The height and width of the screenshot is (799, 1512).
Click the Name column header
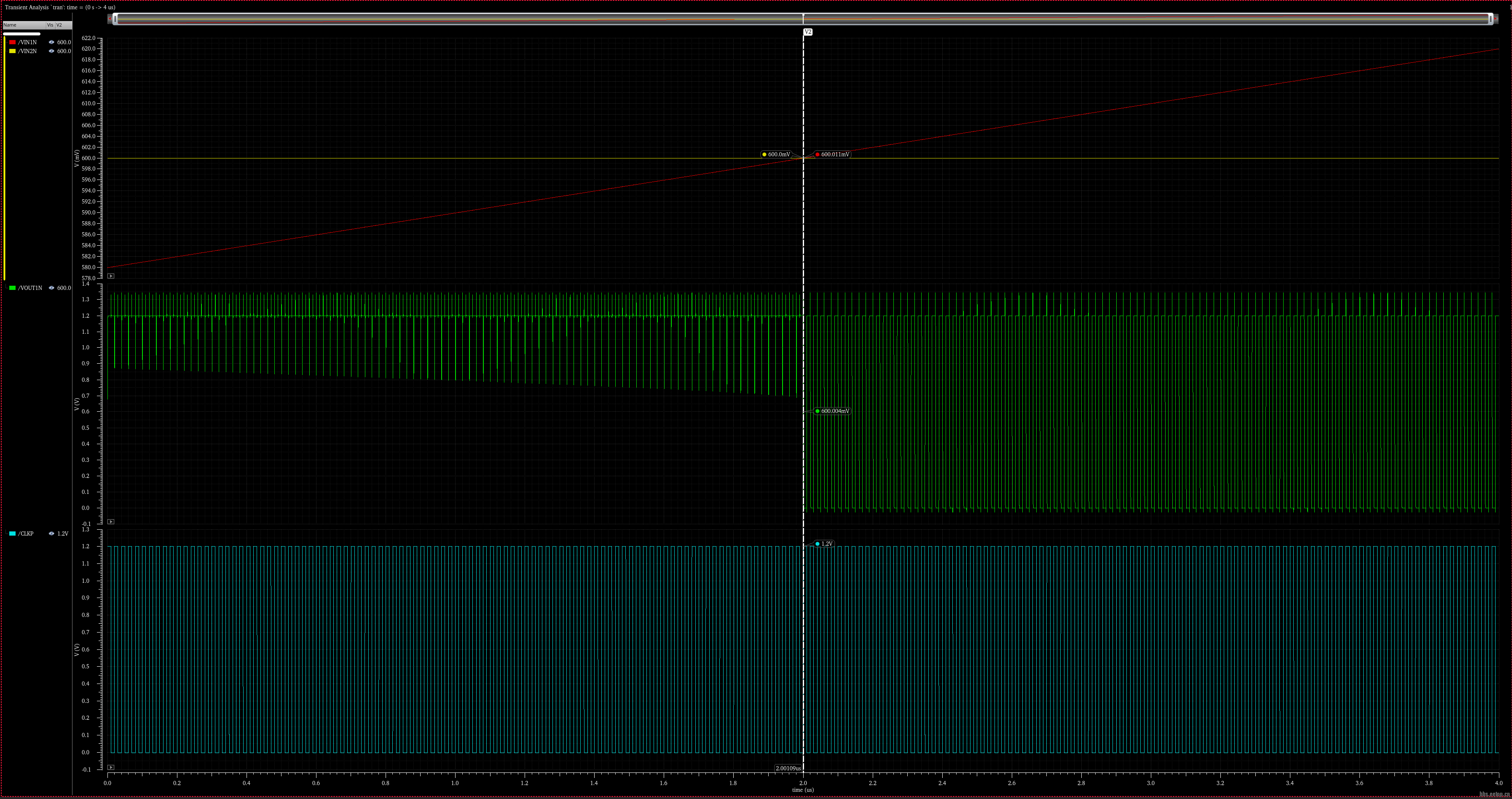24,25
